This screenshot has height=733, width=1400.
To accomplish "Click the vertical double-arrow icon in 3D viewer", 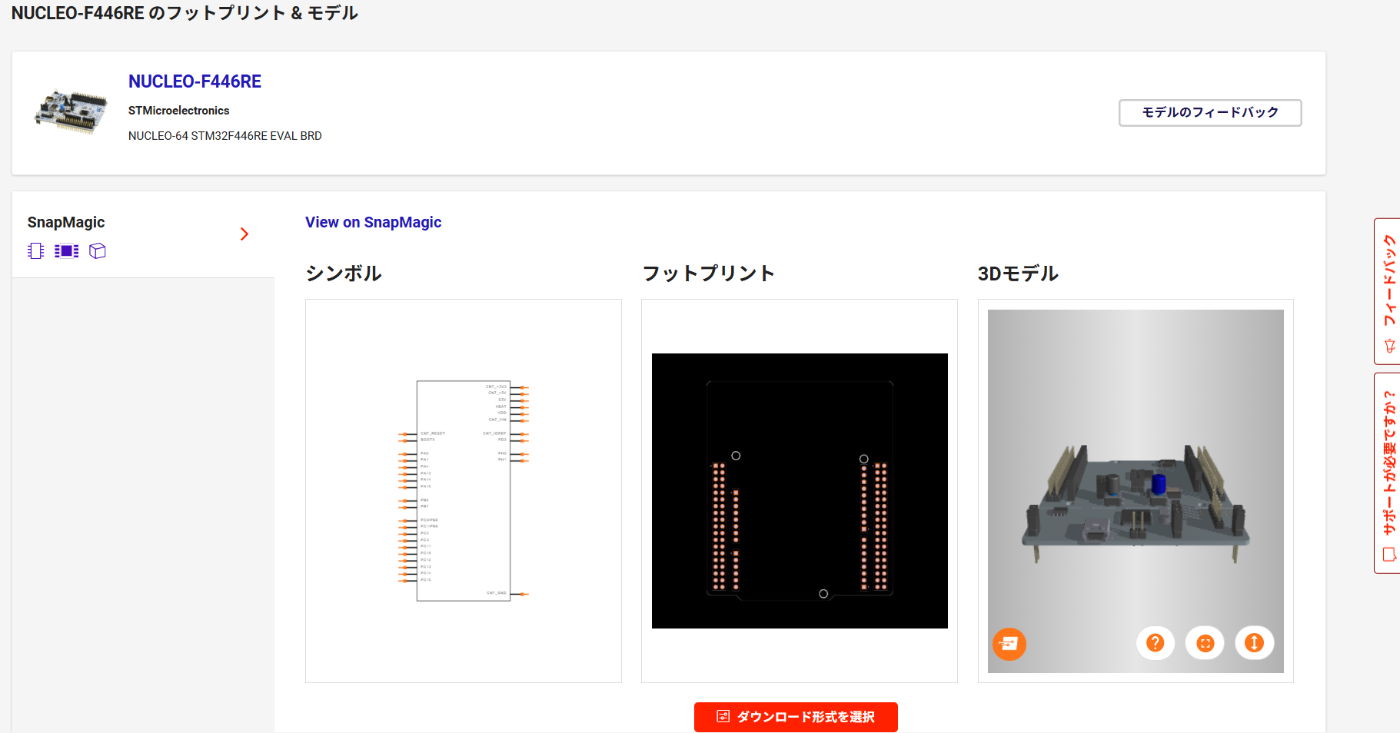I will 1255,643.
